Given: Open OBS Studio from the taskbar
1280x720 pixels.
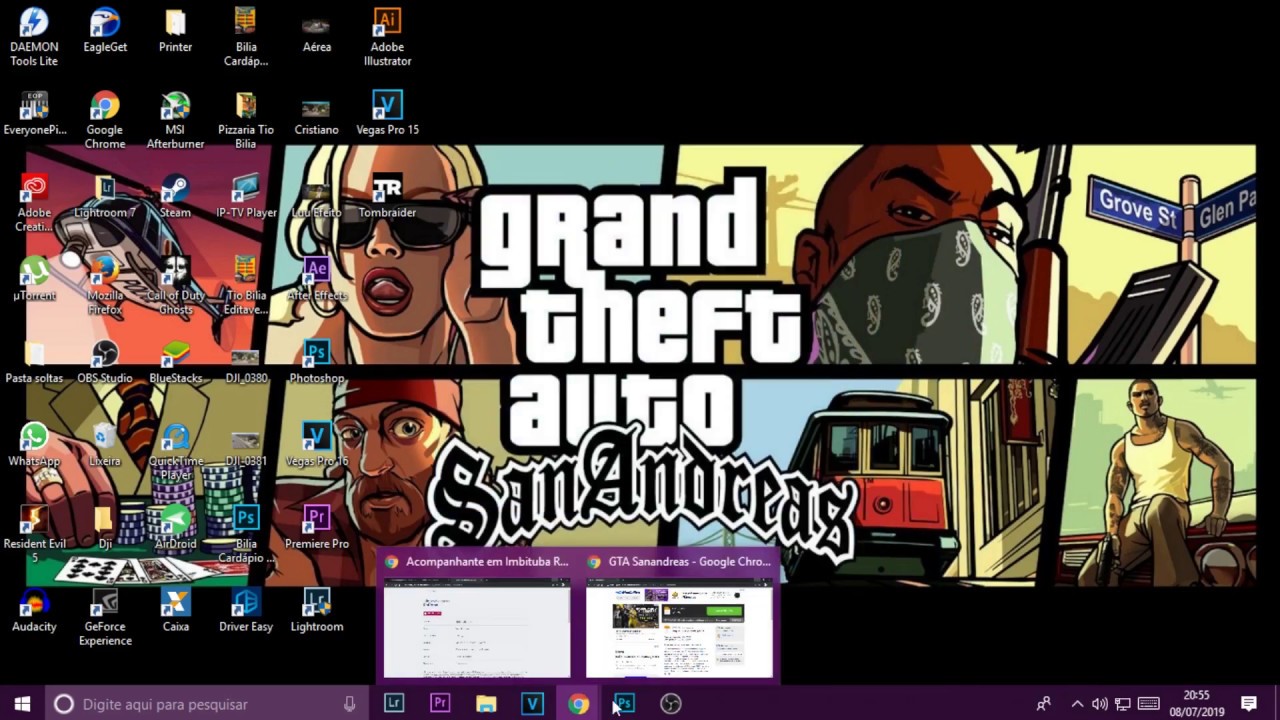Looking at the screenshot, I should (670, 704).
